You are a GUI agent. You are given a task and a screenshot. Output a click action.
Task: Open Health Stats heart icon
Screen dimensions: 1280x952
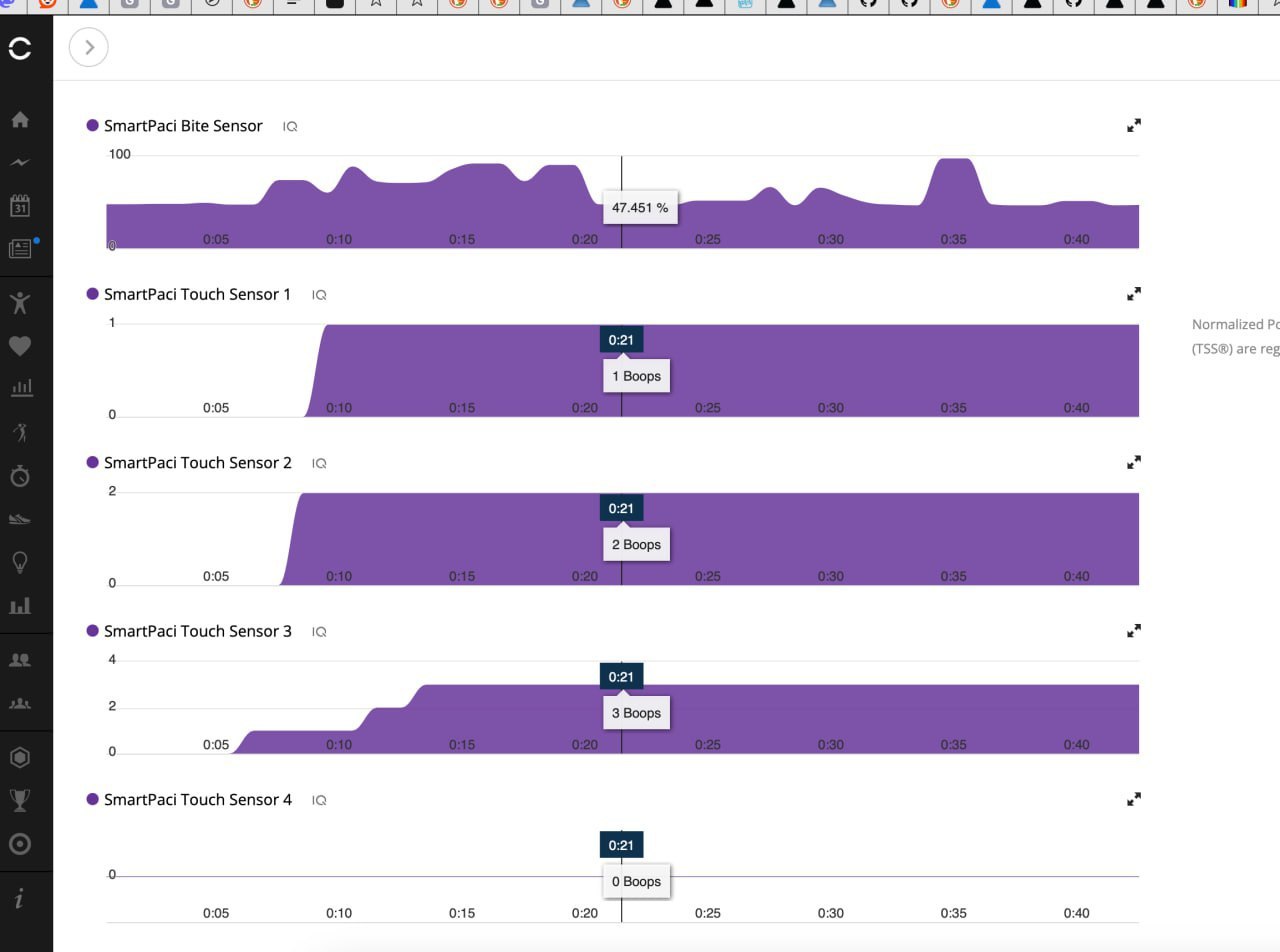click(x=20, y=346)
